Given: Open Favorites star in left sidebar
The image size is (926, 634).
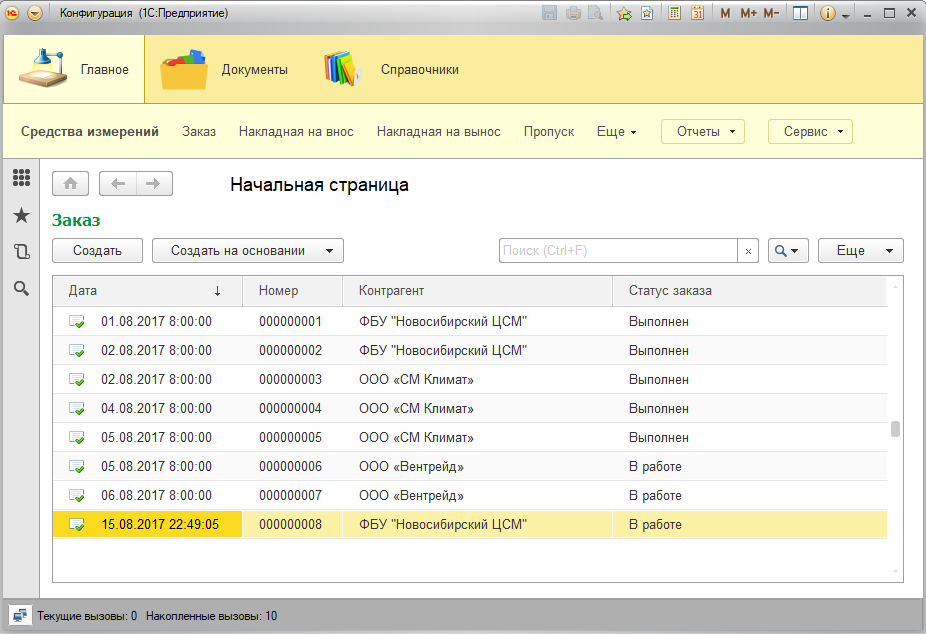Looking at the screenshot, I should click(x=21, y=215).
